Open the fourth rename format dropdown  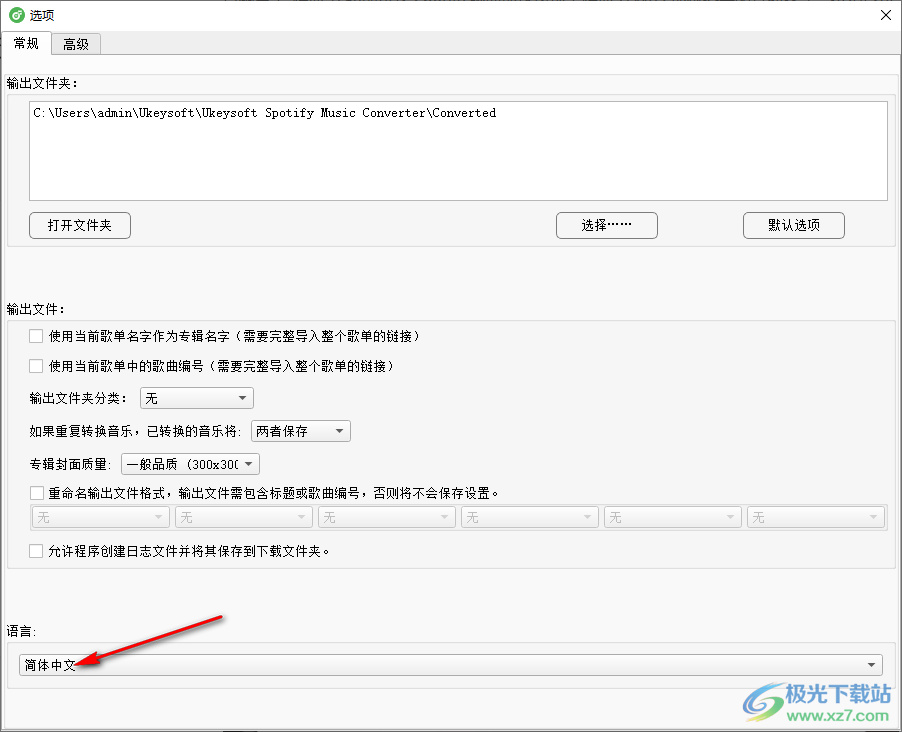[x=530, y=517]
